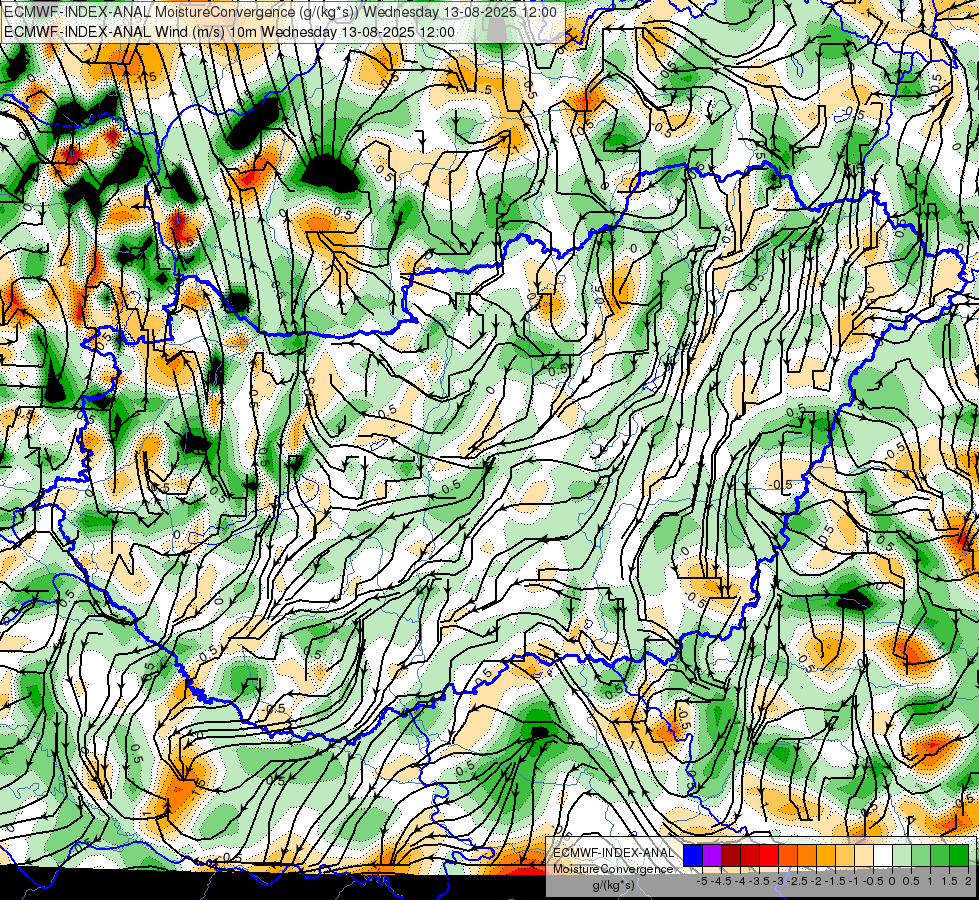Image resolution: width=979 pixels, height=900 pixels.
Task: Click the '-3.5' tick value on the legend scale
Action: pyautogui.click(x=759, y=881)
